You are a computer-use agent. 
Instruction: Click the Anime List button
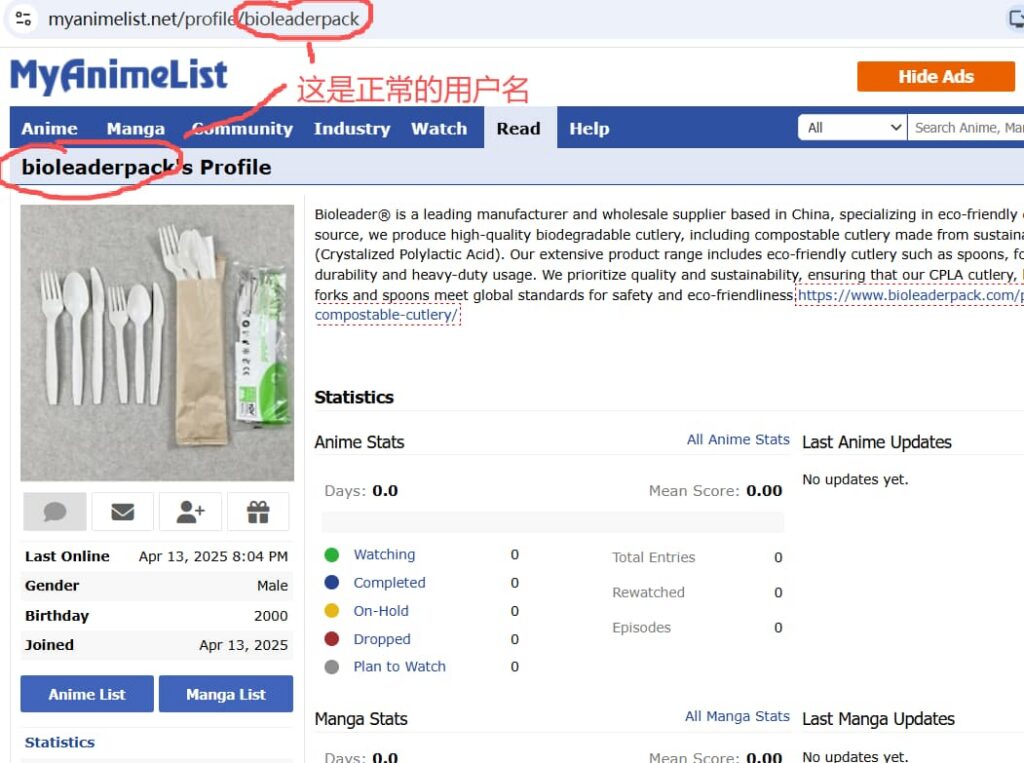tap(87, 694)
